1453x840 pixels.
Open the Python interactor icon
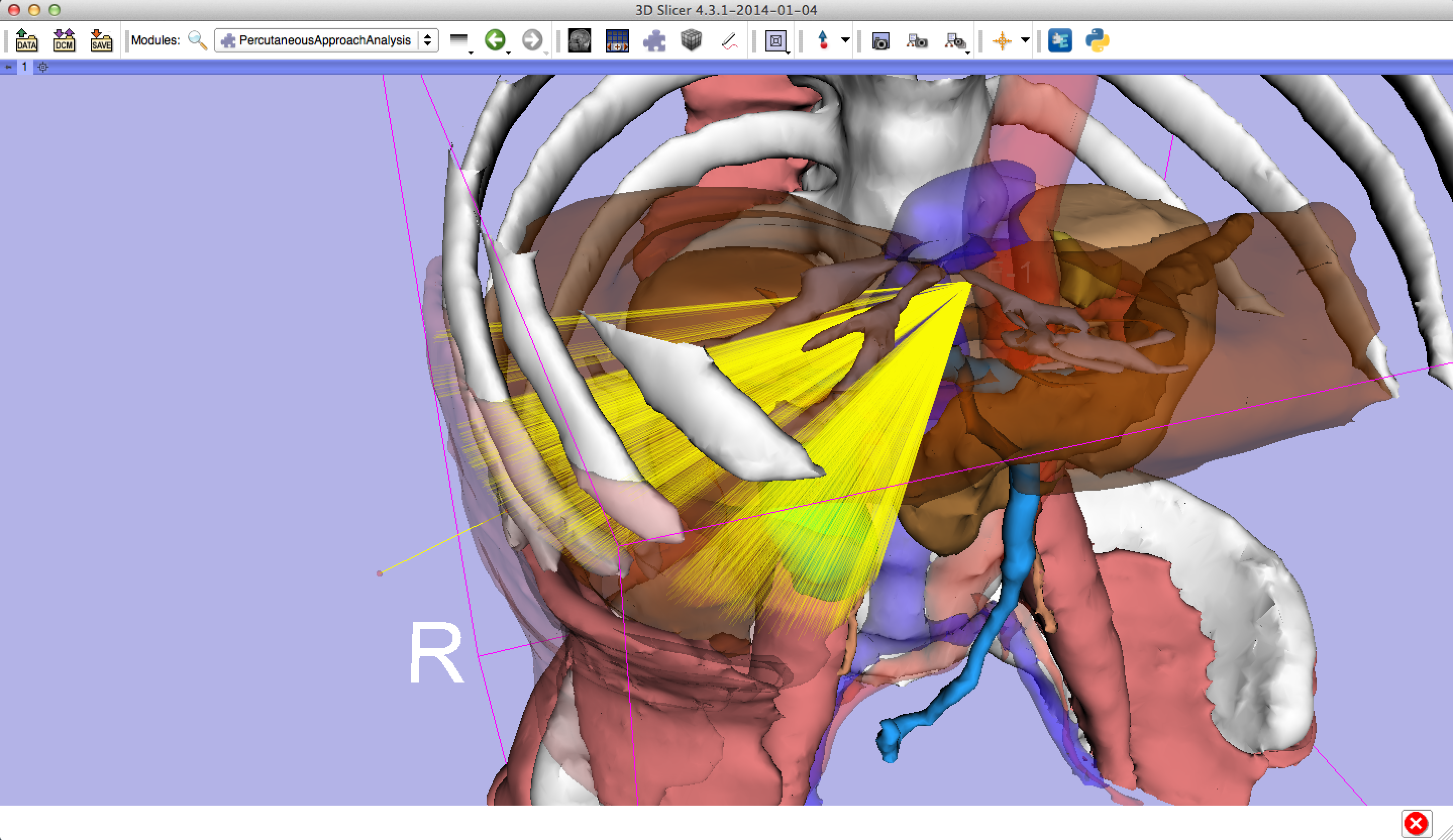click(1097, 40)
